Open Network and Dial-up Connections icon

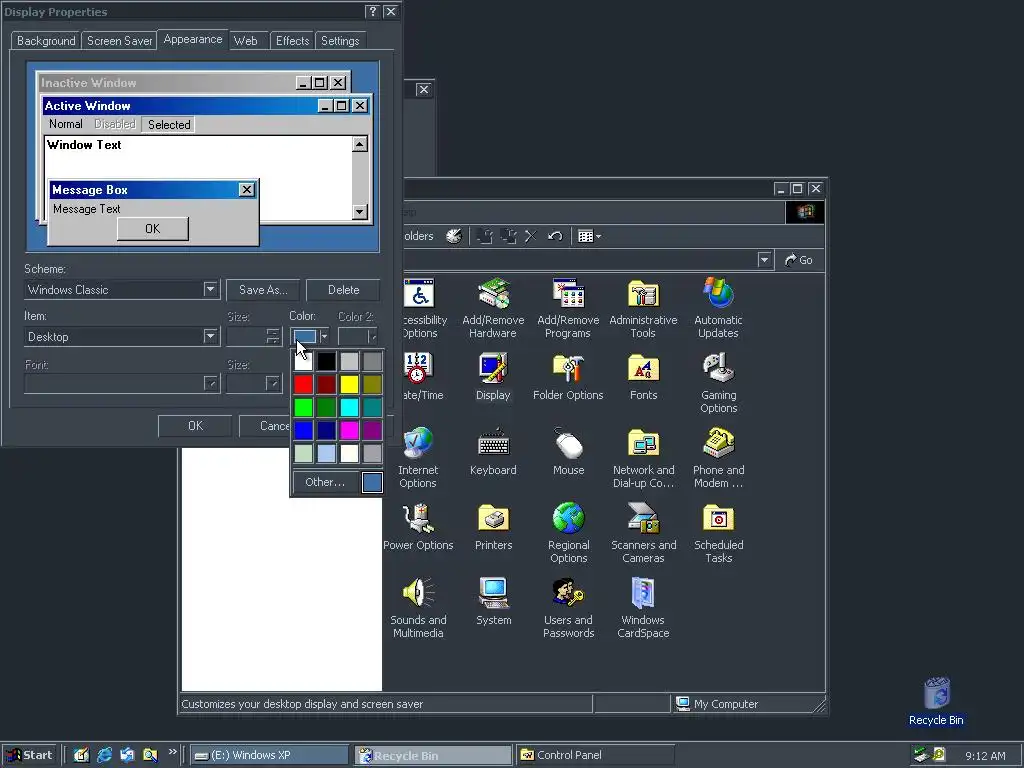coord(643,458)
